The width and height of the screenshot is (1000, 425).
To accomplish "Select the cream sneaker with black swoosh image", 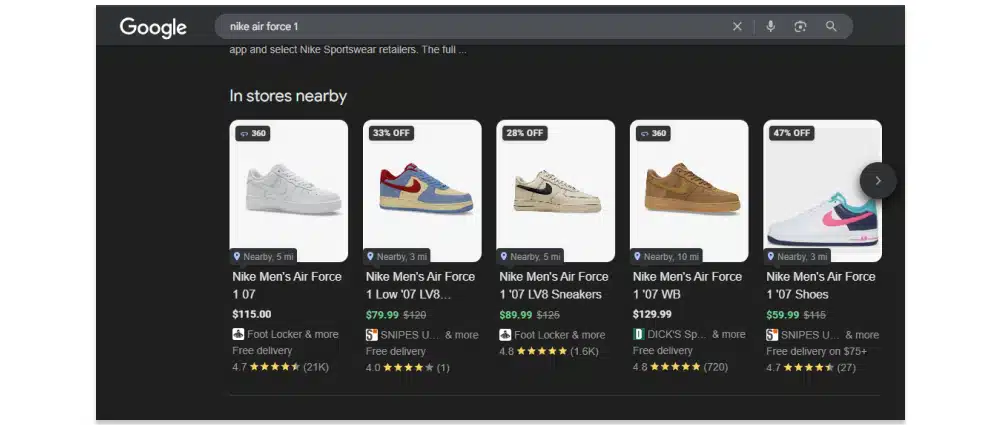I will pos(555,190).
